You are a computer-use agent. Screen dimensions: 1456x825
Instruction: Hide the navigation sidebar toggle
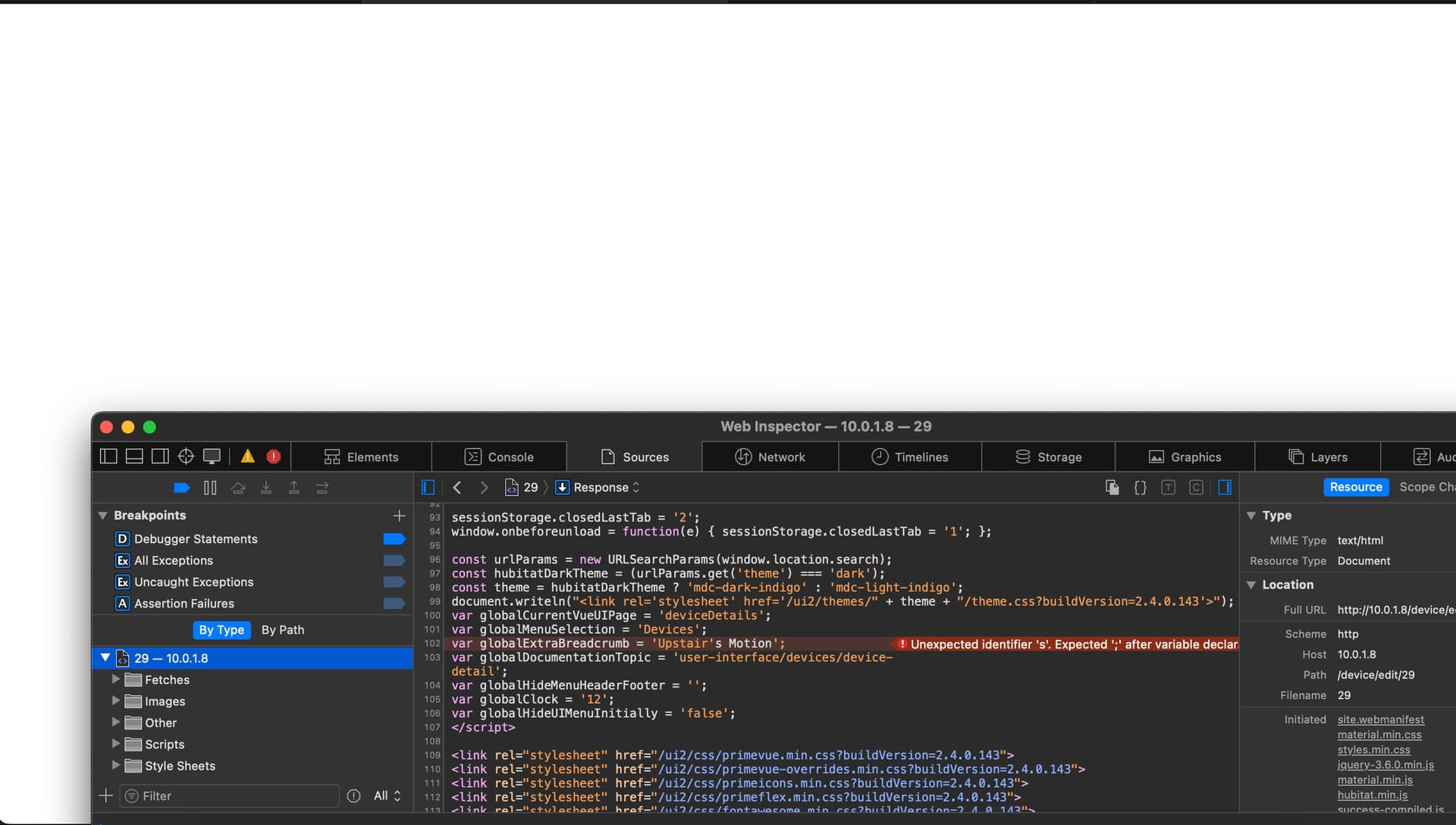point(428,488)
